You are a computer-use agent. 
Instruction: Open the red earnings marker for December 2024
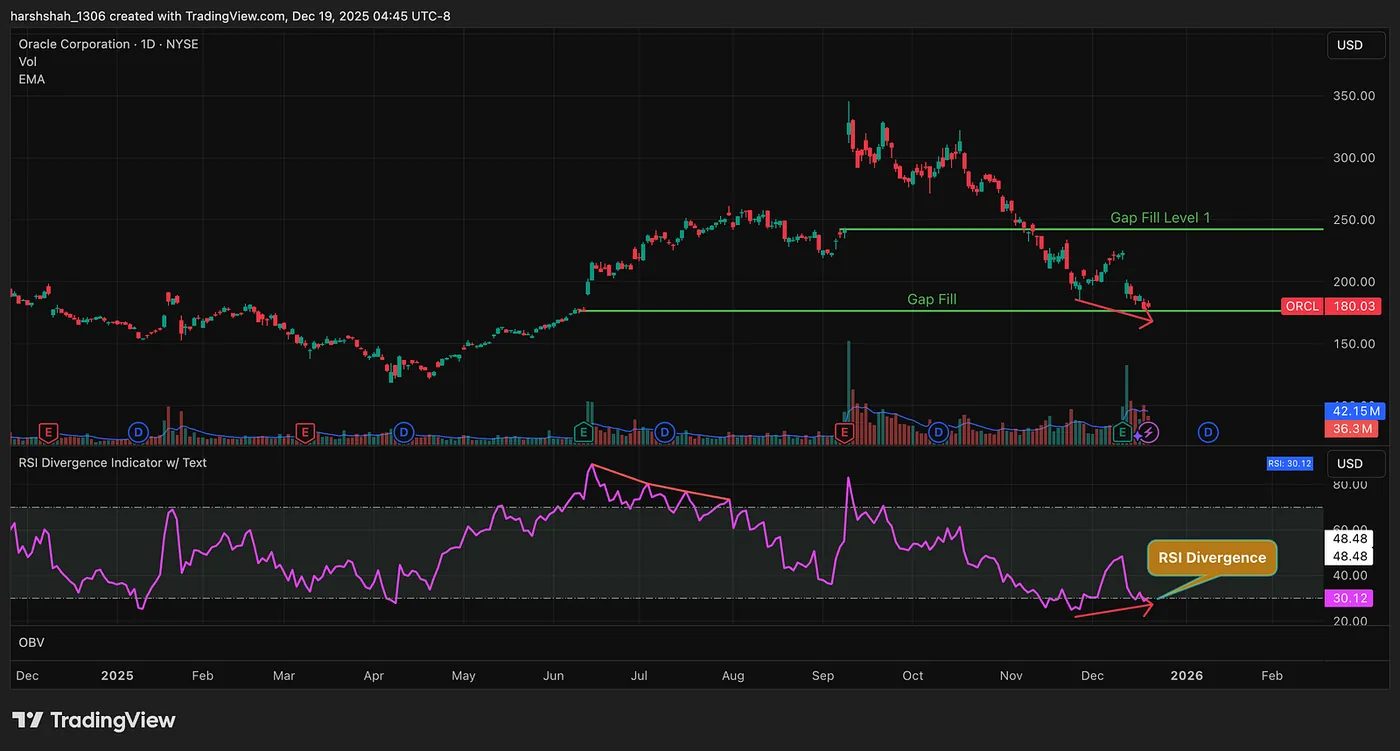pyautogui.click(x=46, y=432)
